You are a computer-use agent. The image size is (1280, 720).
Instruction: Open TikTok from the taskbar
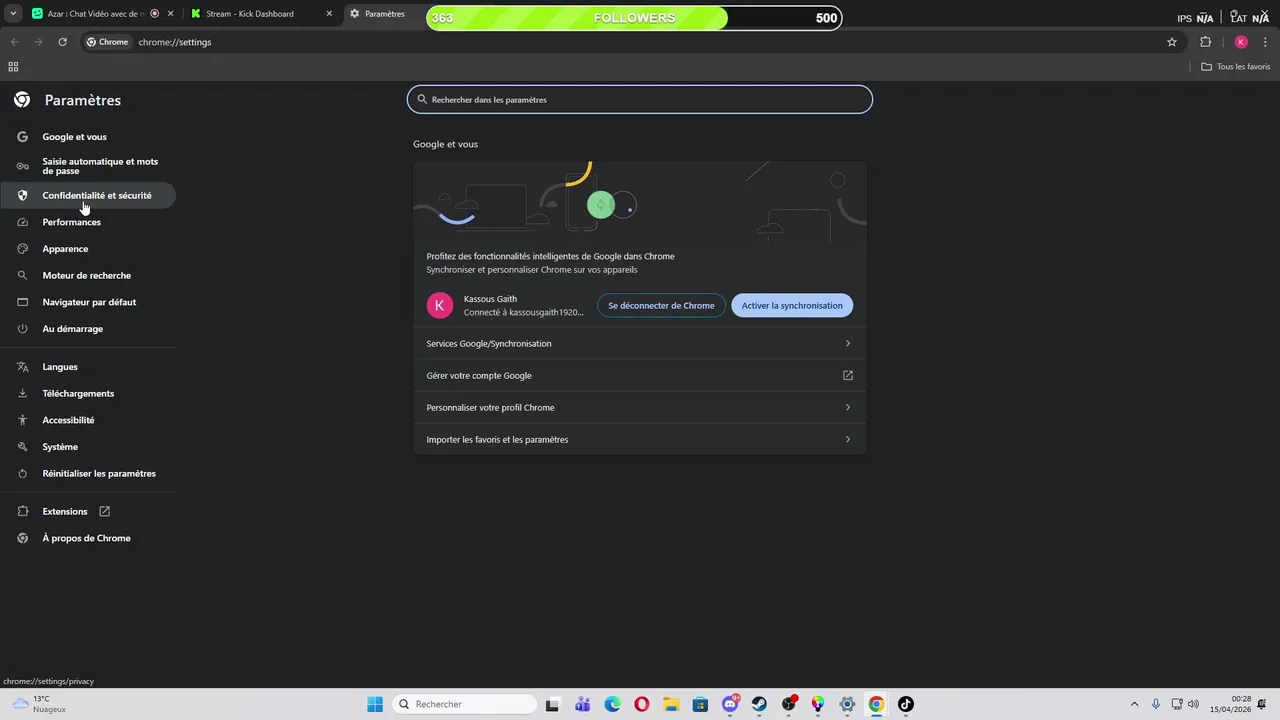click(906, 704)
